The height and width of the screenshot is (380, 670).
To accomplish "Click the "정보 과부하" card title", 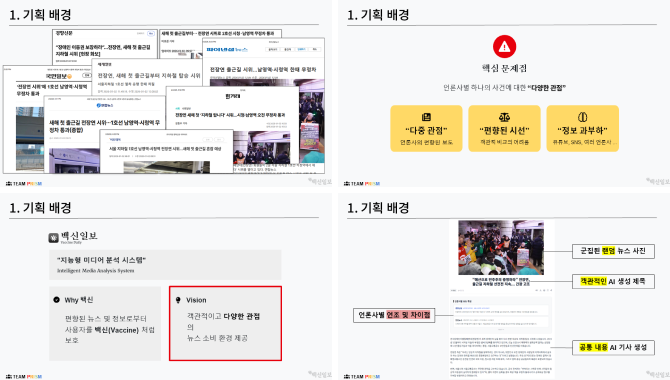I will 582,130.
